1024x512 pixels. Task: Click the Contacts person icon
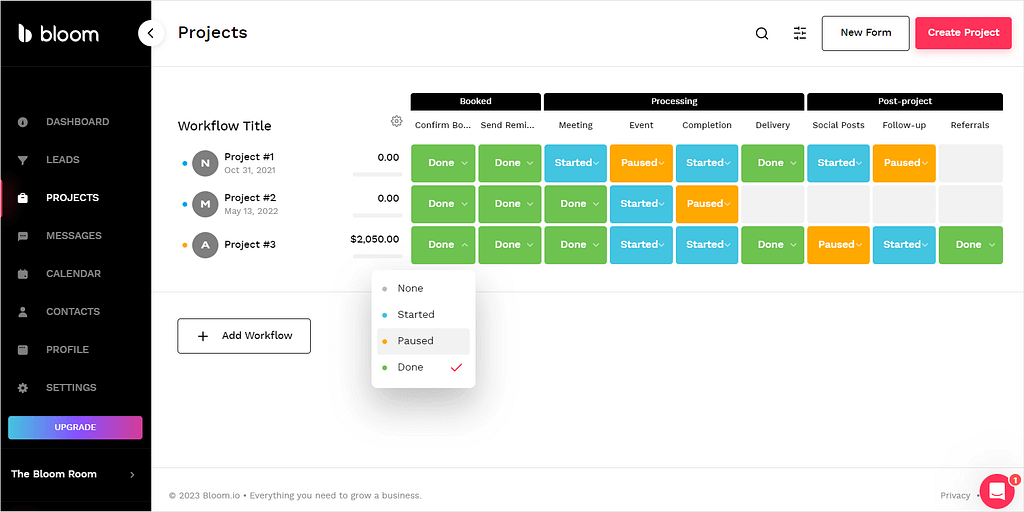coord(23,312)
